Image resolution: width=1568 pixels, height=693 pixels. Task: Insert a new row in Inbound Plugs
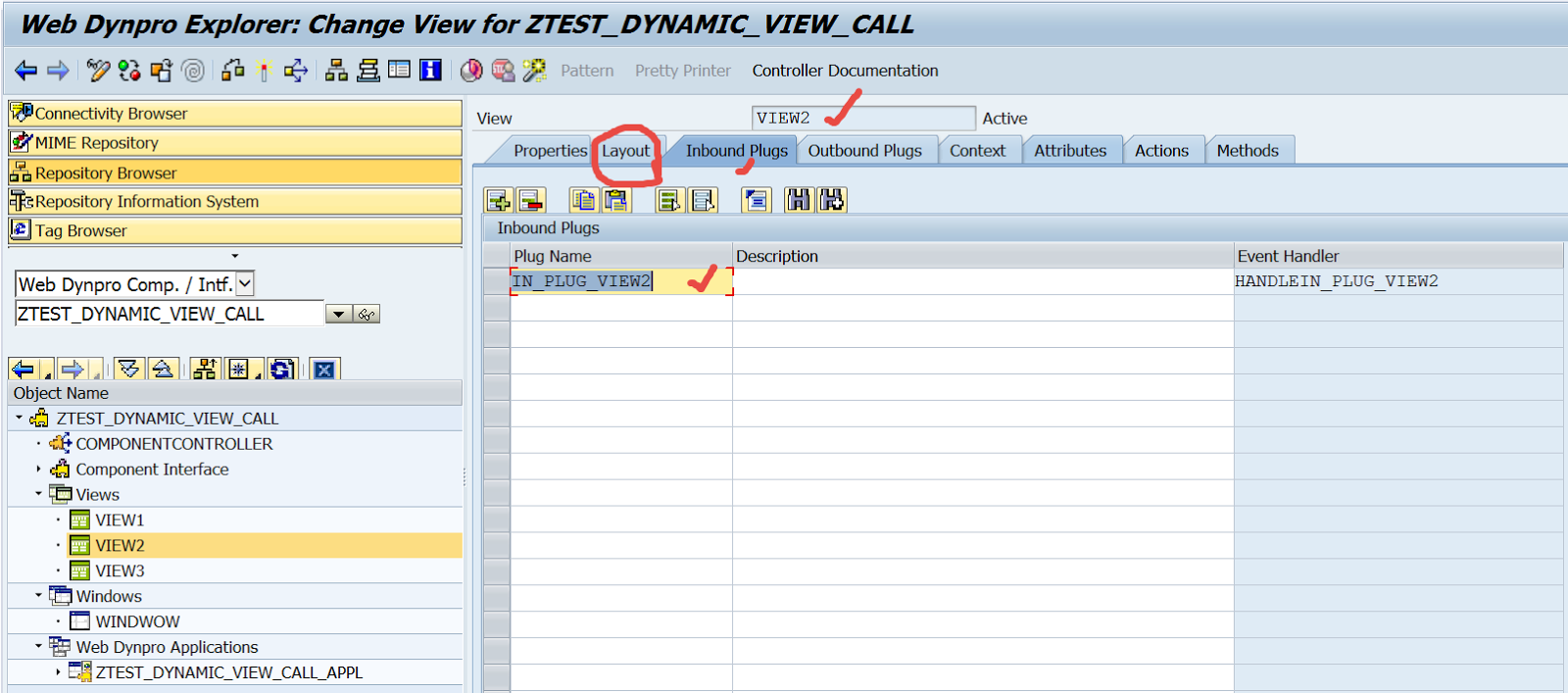(499, 201)
